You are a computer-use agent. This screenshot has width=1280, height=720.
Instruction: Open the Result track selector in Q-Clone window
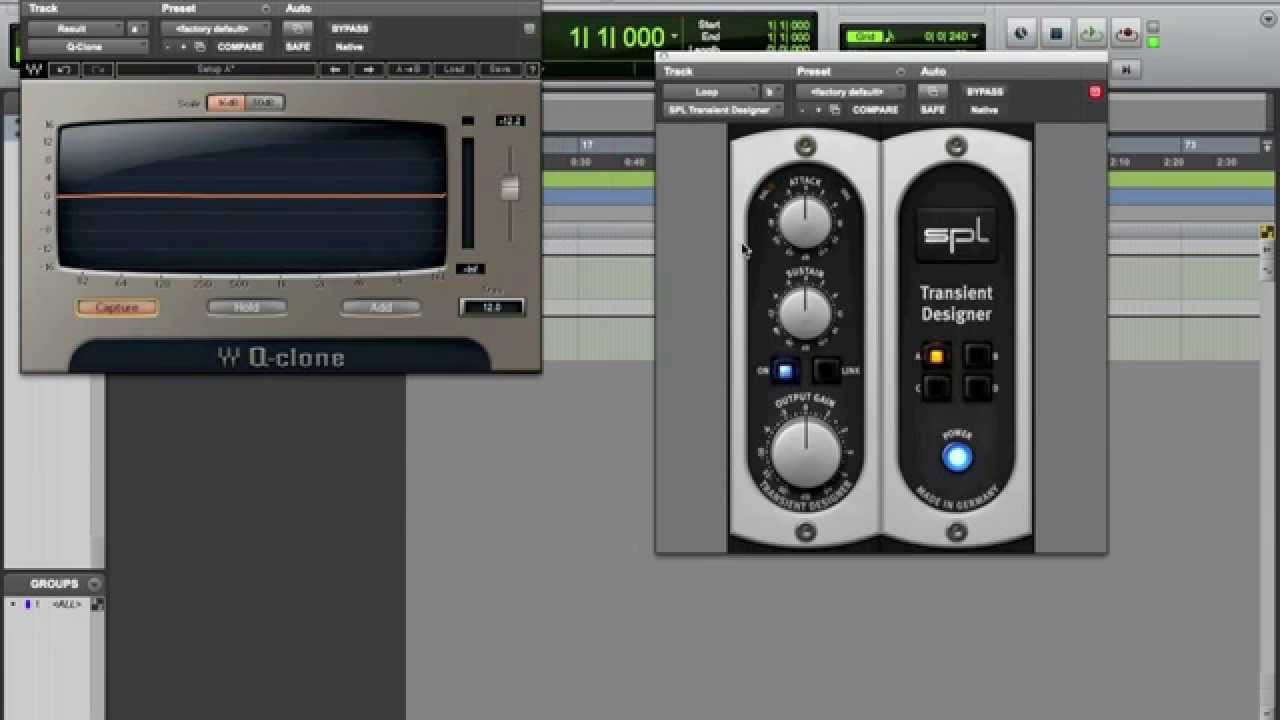coord(75,29)
